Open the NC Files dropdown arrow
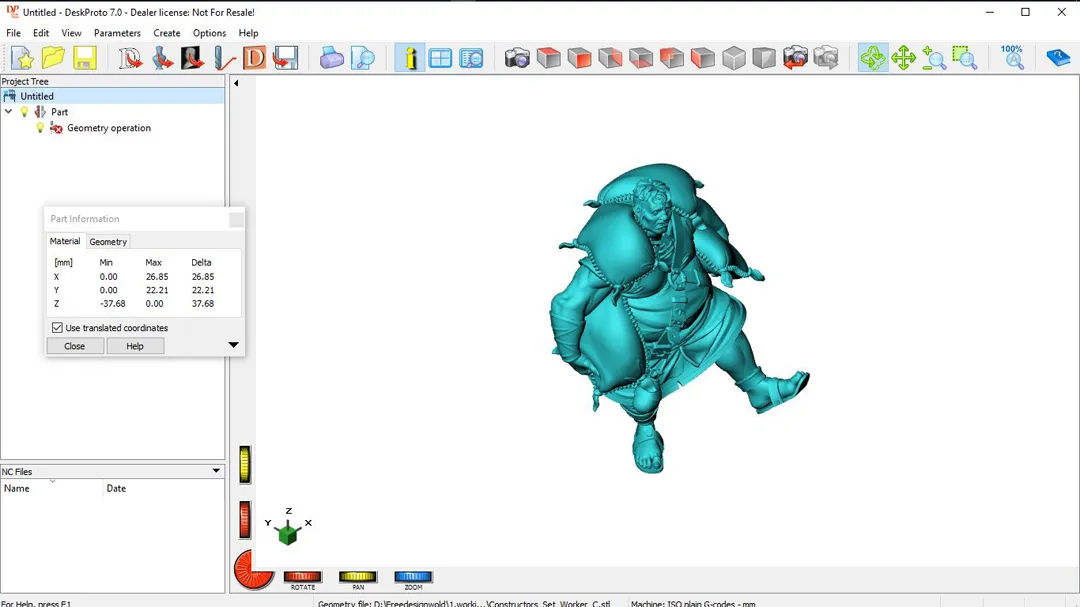Image resolution: width=1080 pixels, height=607 pixels. click(216, 471)
